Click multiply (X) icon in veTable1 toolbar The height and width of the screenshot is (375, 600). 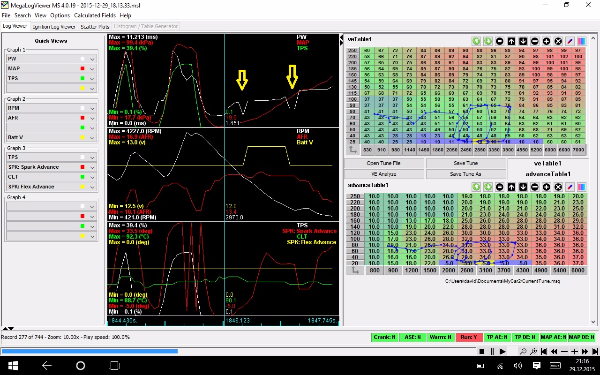558,41
